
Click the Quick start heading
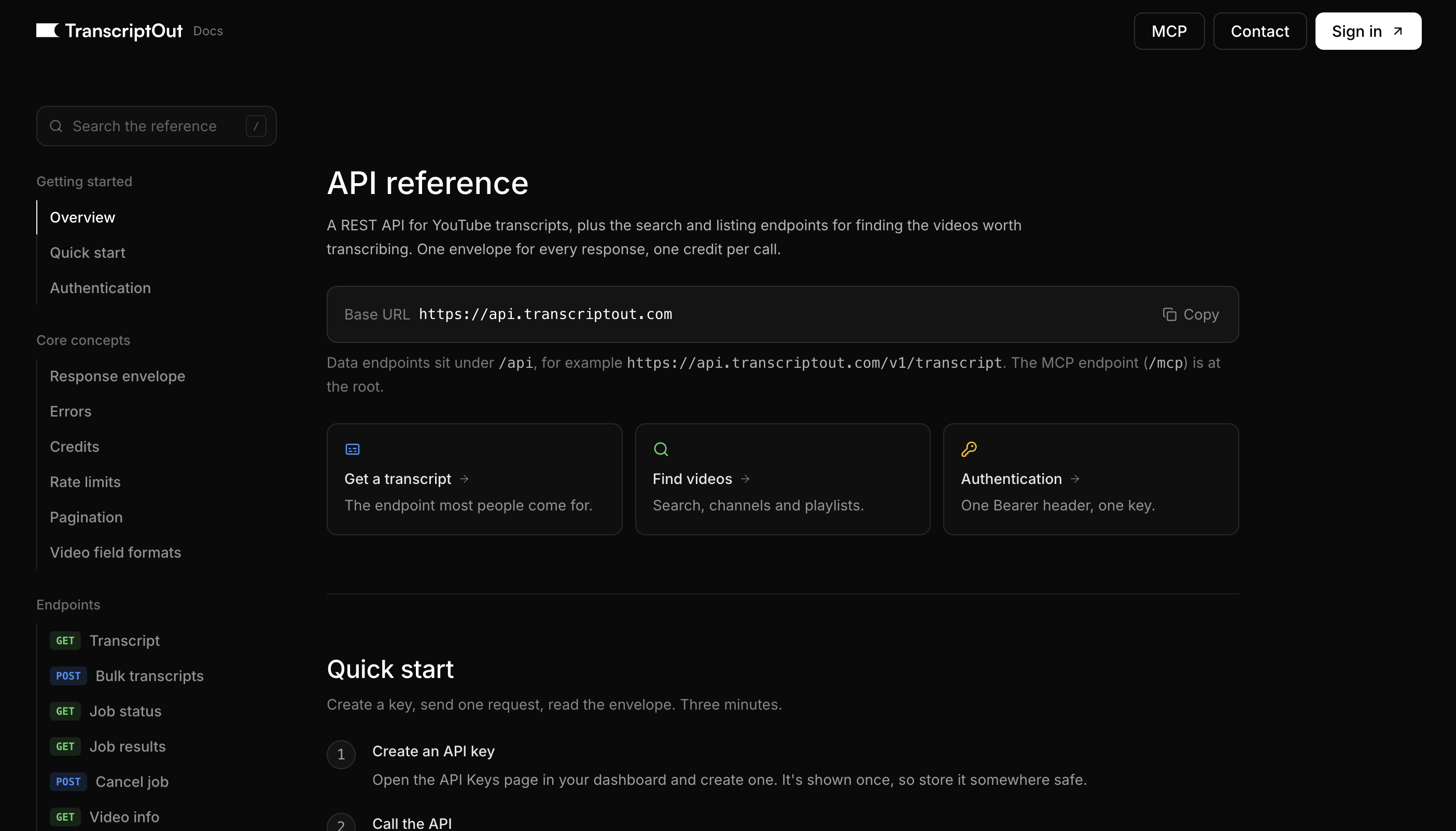tap(390, 669)
